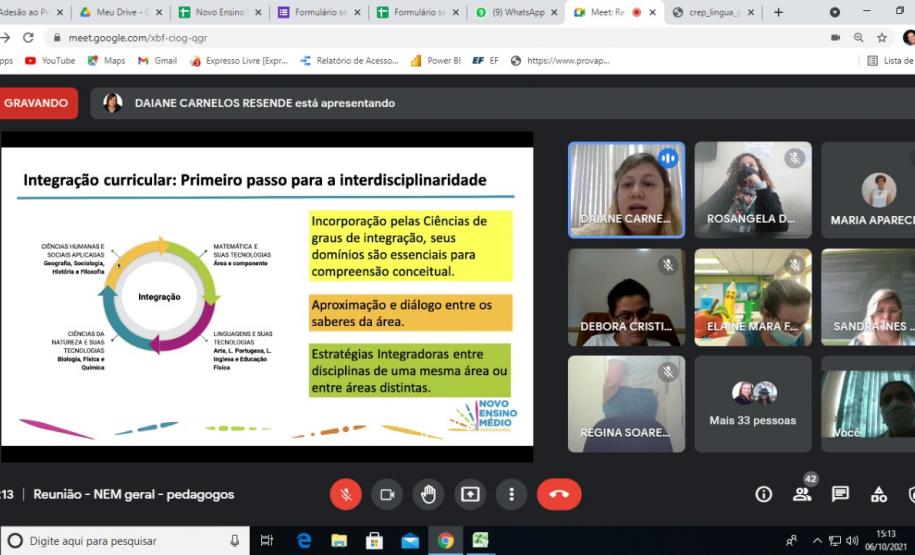Viewport: 915px width, 555px height.
Task: Close the Meu Drive tab
Action: click(159, 12)
